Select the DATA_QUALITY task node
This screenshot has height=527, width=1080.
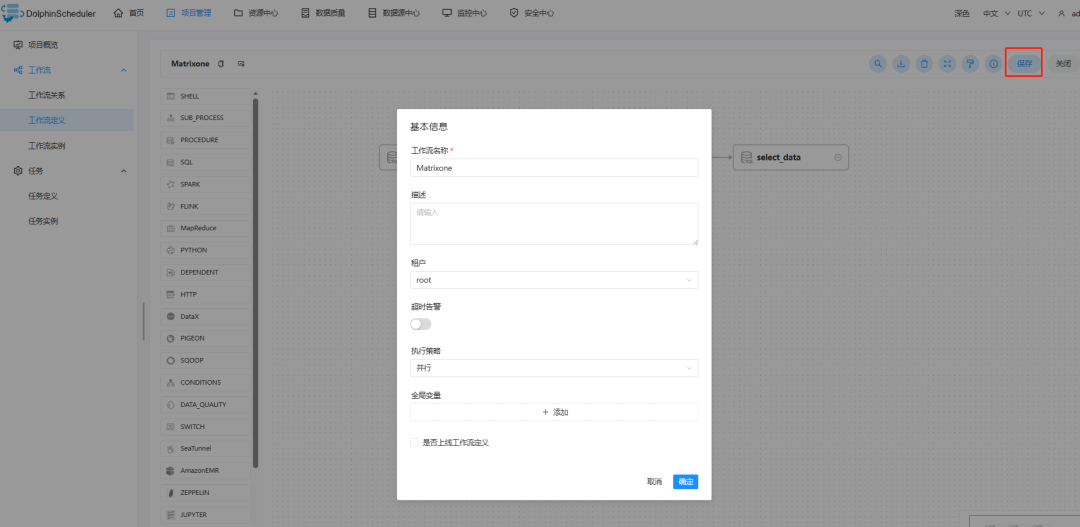click(205, 404)
